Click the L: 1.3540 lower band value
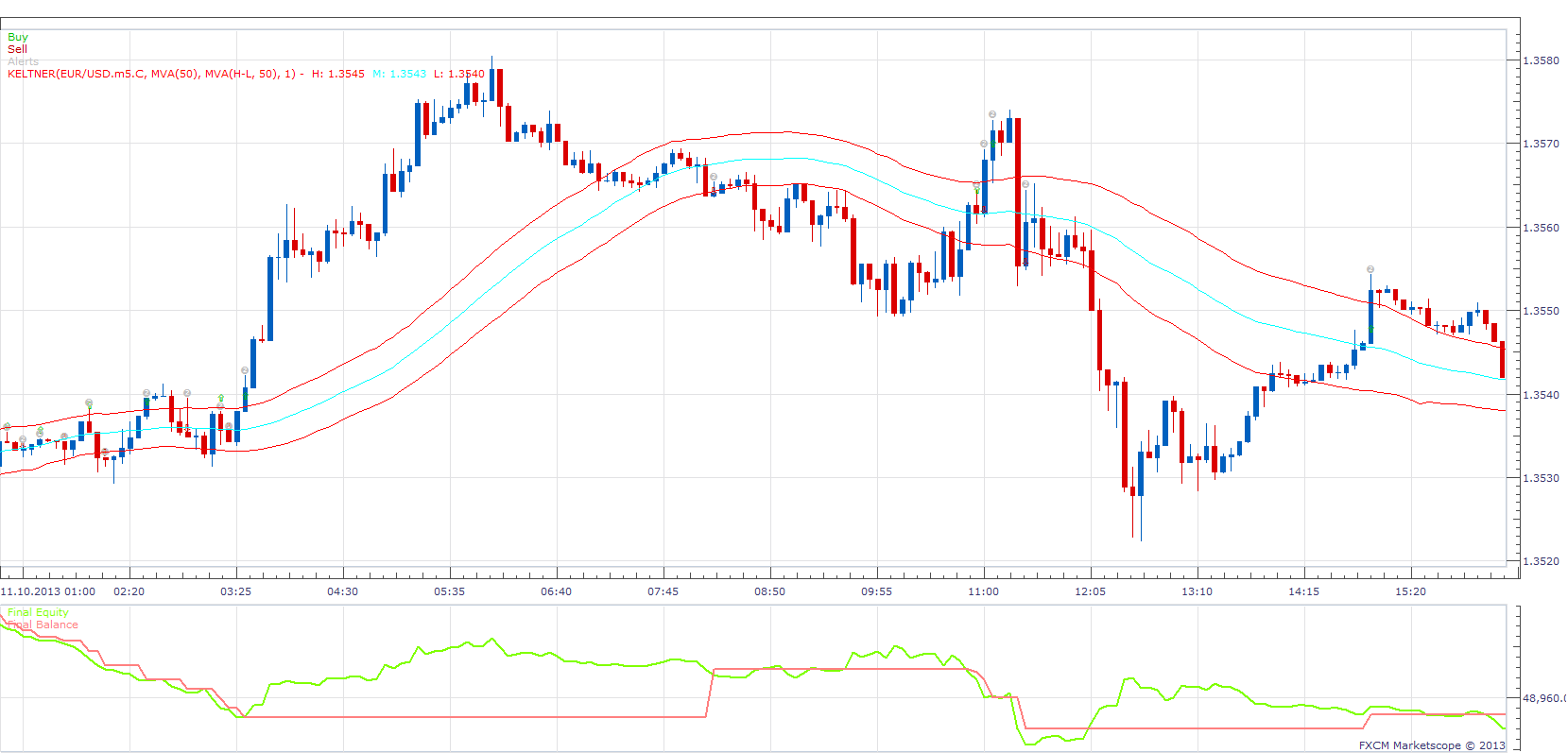 (x=458, y=74)
